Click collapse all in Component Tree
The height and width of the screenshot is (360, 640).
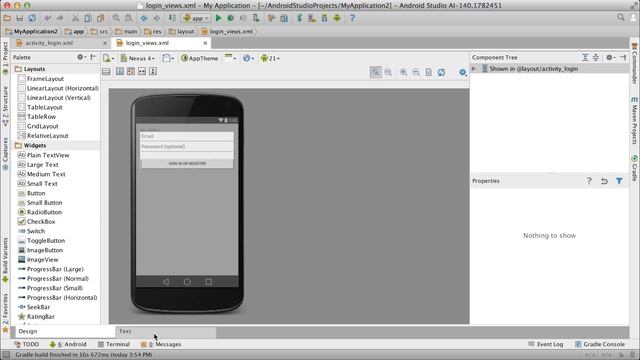[596, 58]
